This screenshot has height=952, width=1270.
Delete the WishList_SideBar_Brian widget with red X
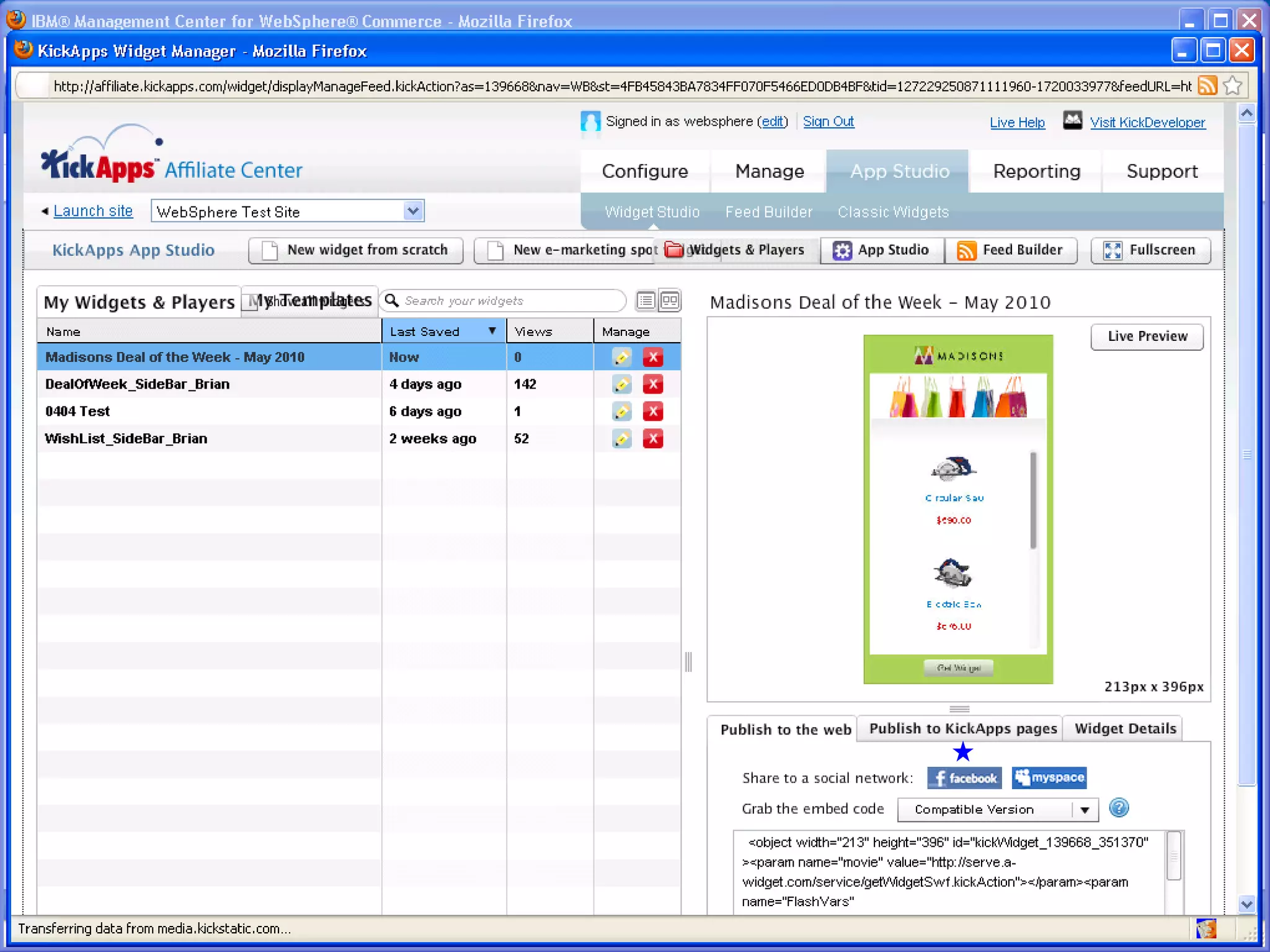pyautogui.click(x=652, y=439)
